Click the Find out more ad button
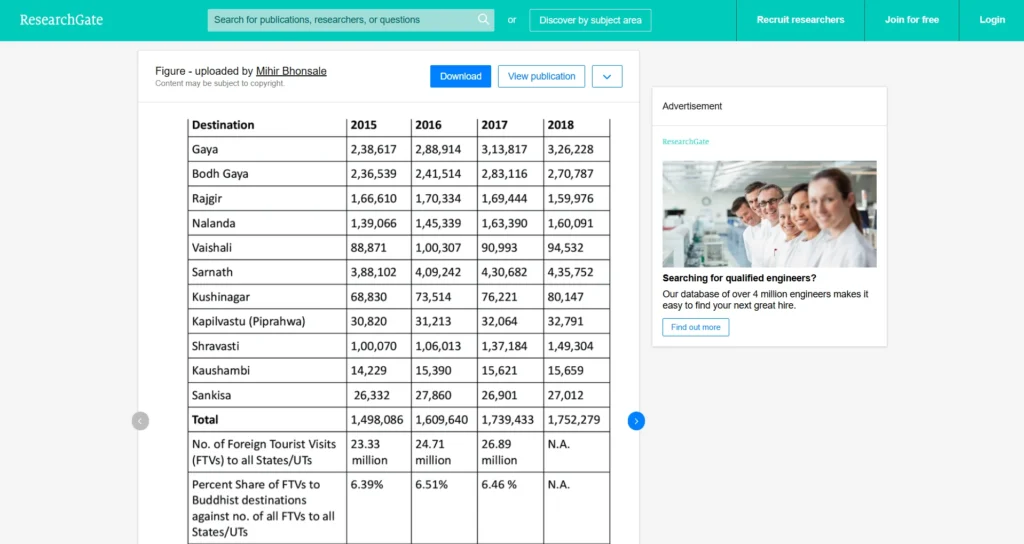 coord(695,327)
